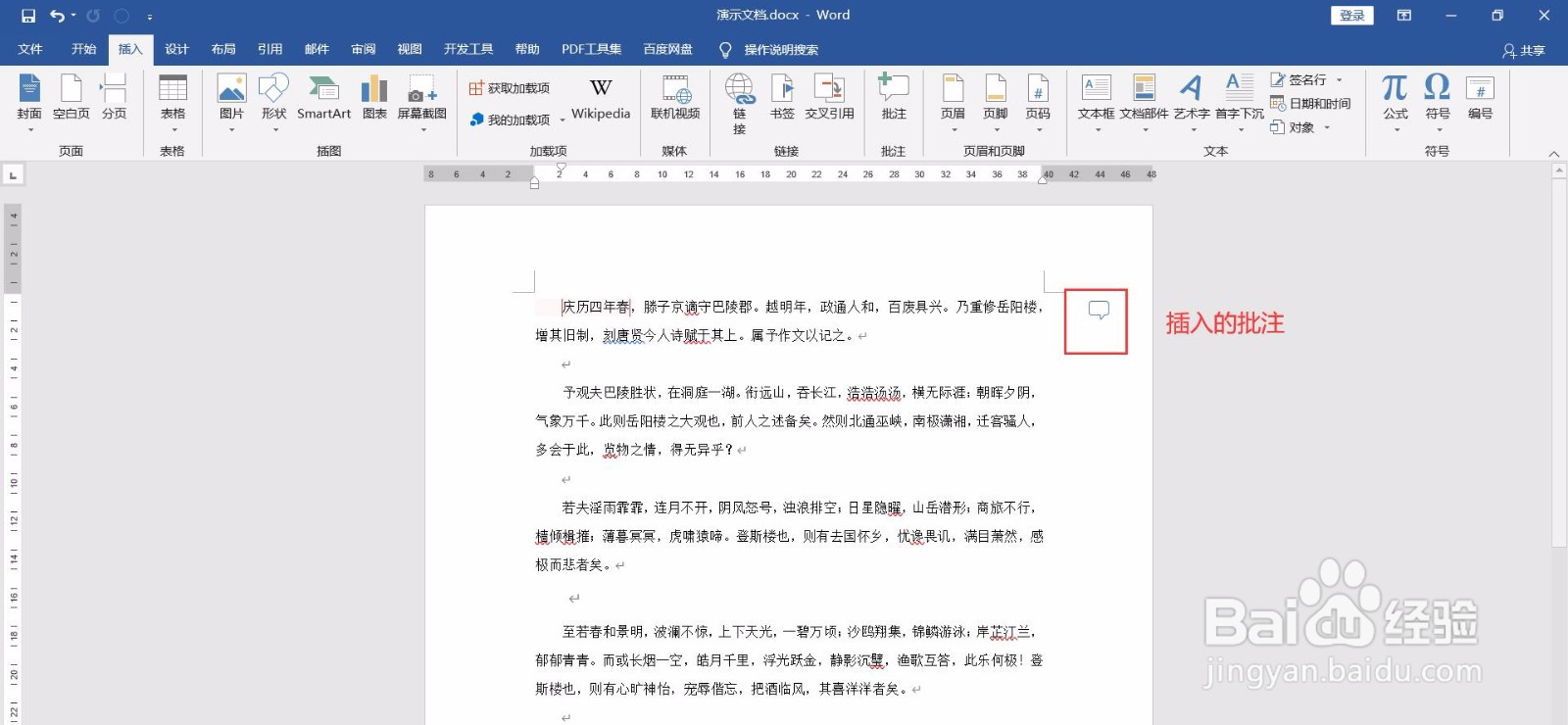
Task: Insert a 分页 page break
Action: [114, 98]
